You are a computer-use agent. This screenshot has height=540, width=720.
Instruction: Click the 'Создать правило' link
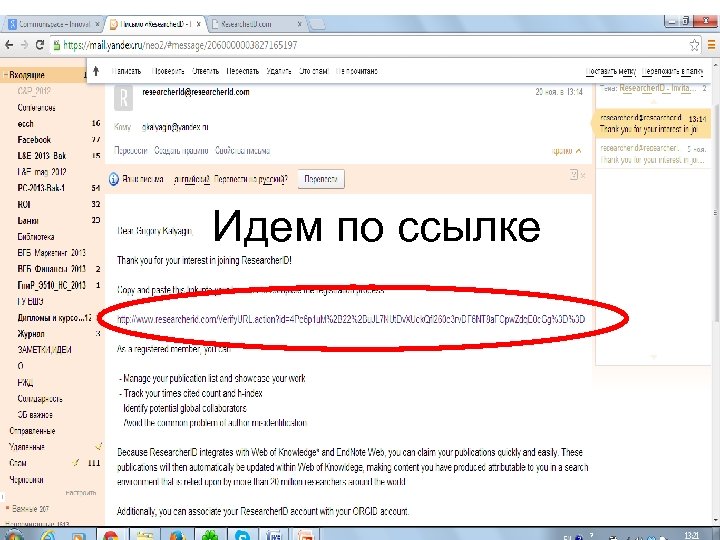tap(181, 151)
